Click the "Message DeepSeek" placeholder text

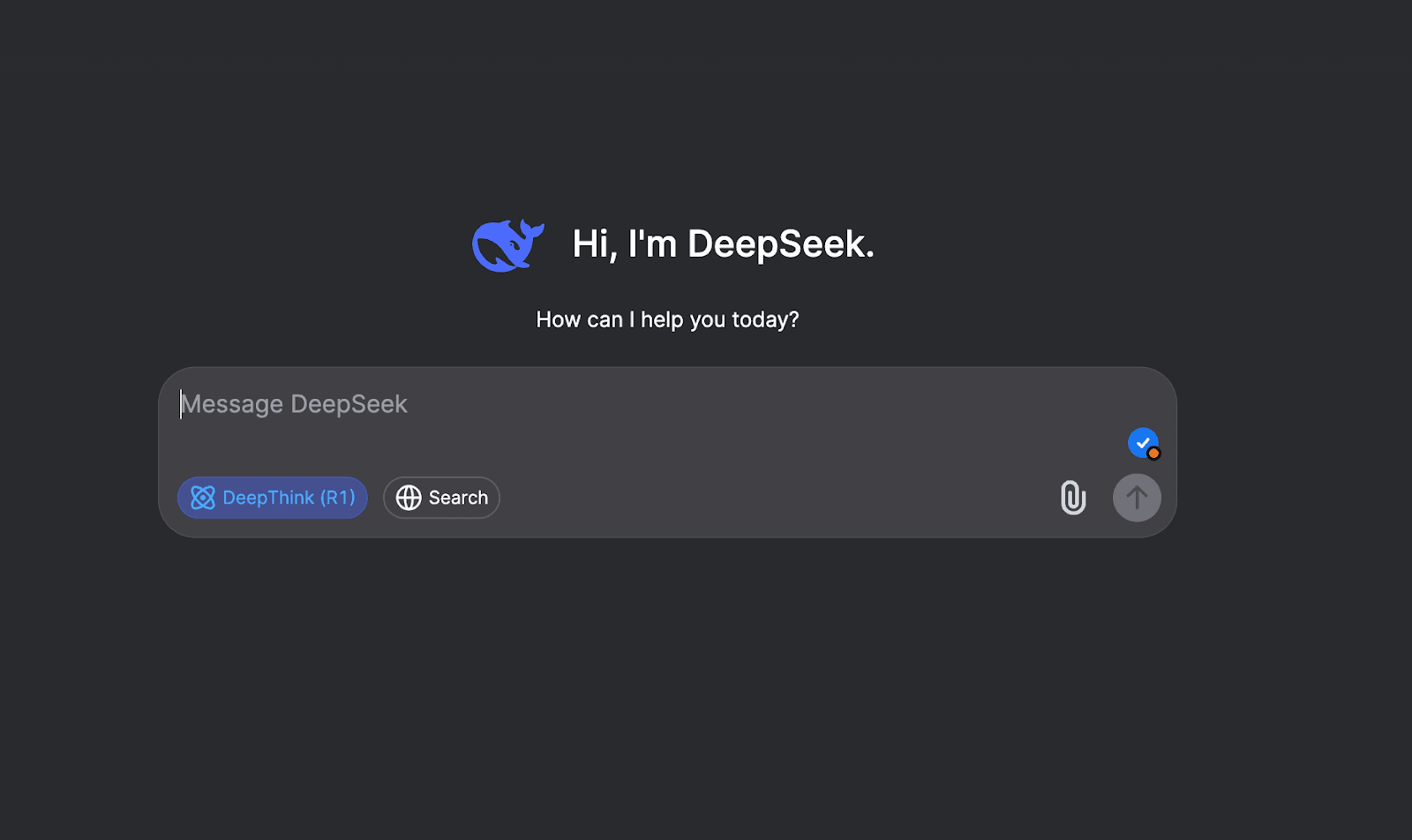(x=295, y=404)
